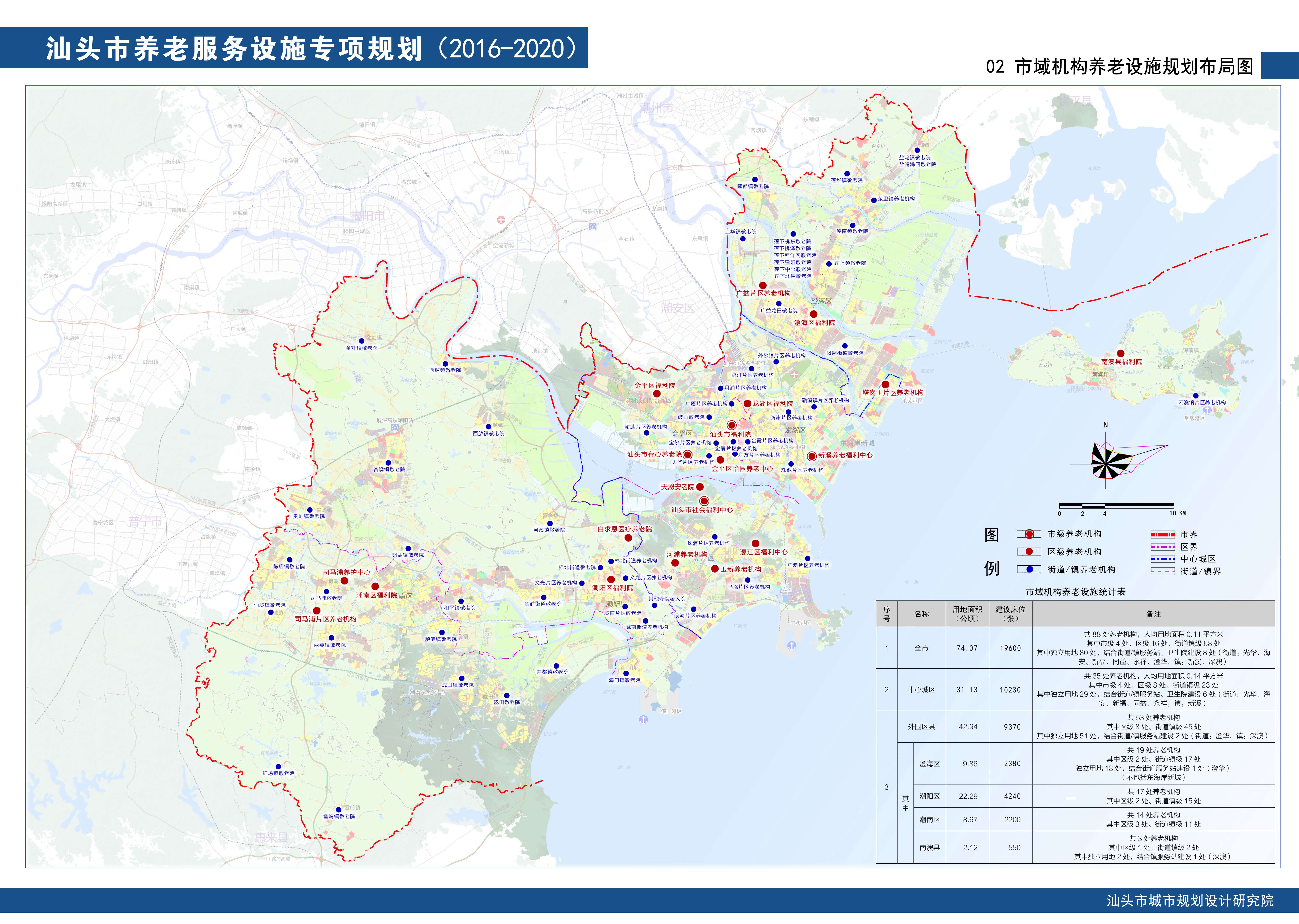Click the 22.29 land area cell
The image size is (1299, 924).
tap(967, 796)
